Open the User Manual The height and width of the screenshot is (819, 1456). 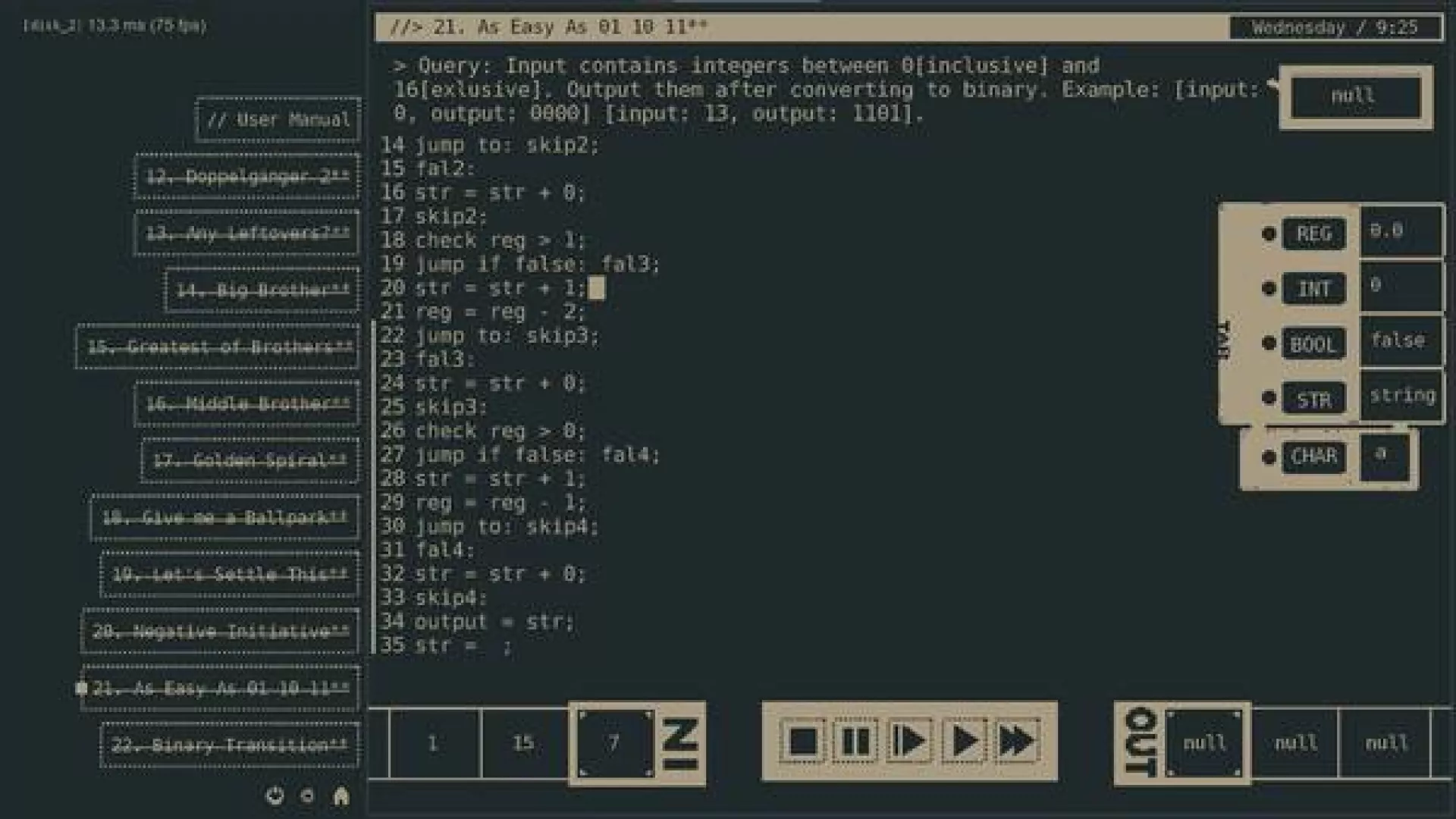[278, 120]
